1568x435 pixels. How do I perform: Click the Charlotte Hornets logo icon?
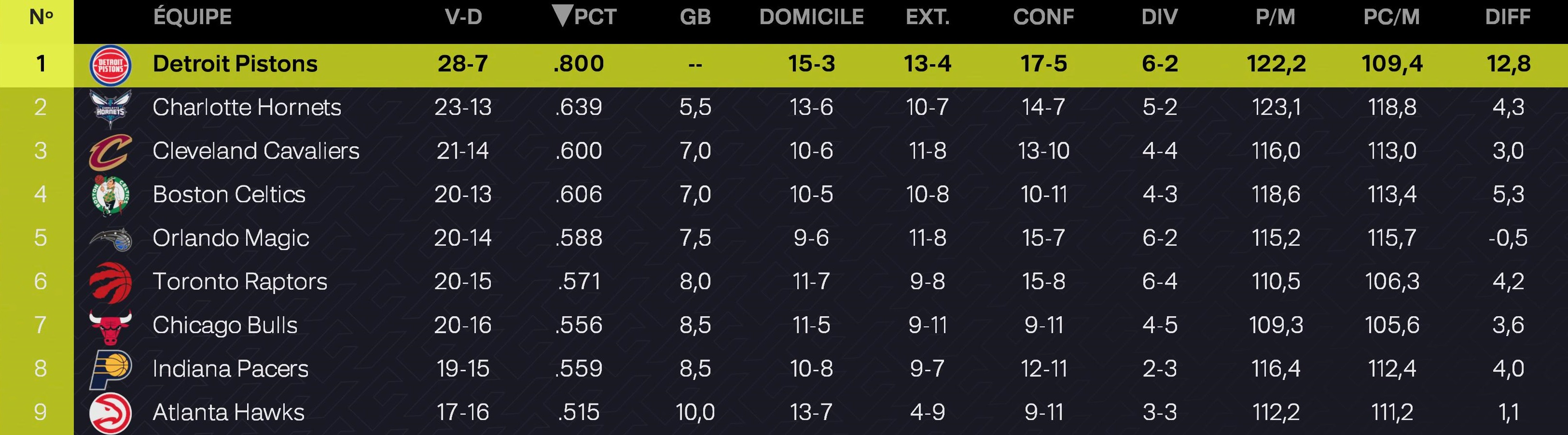coord(110,109)
